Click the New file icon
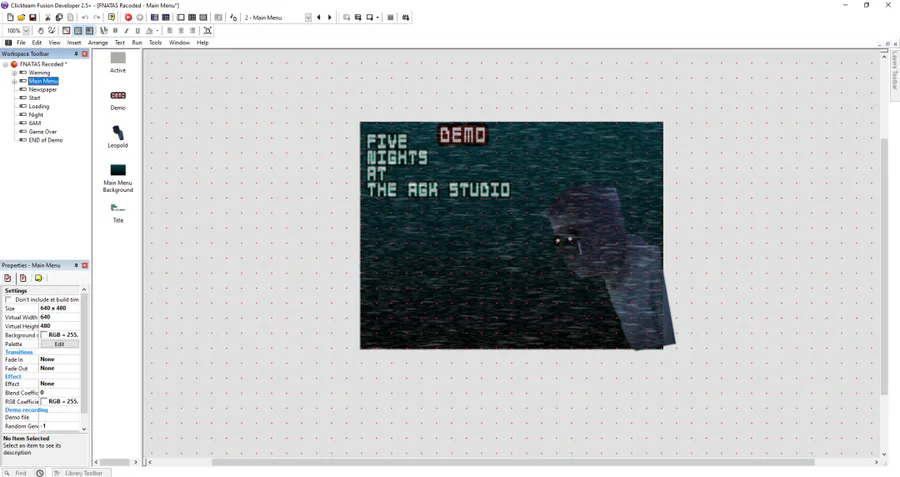This screenshot has height=477, width=900. coord(10,17)
